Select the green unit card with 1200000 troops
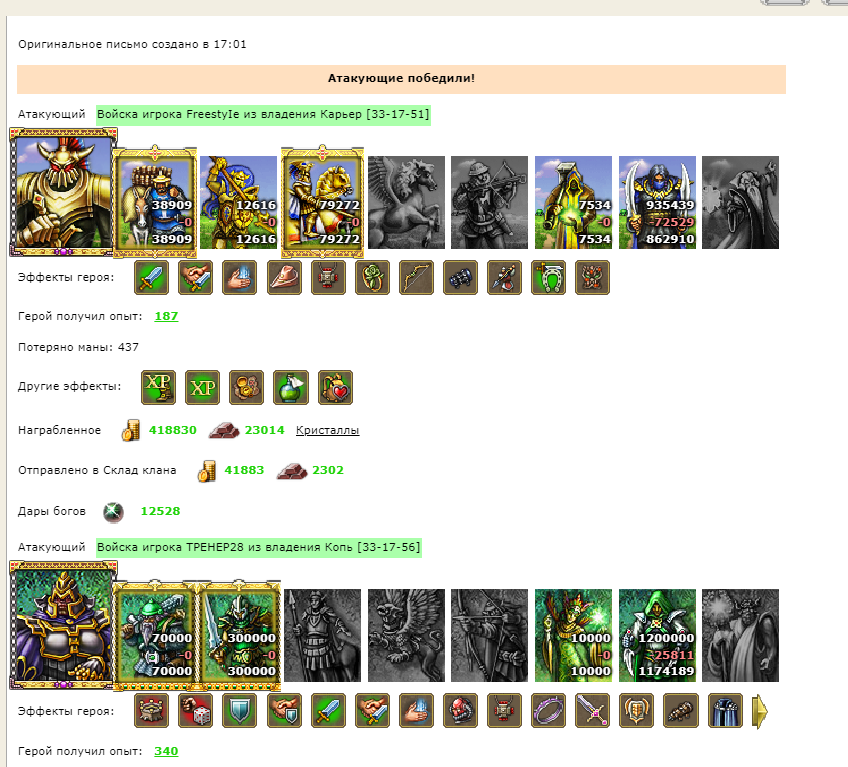848x767 pixels. coord(657,636)
